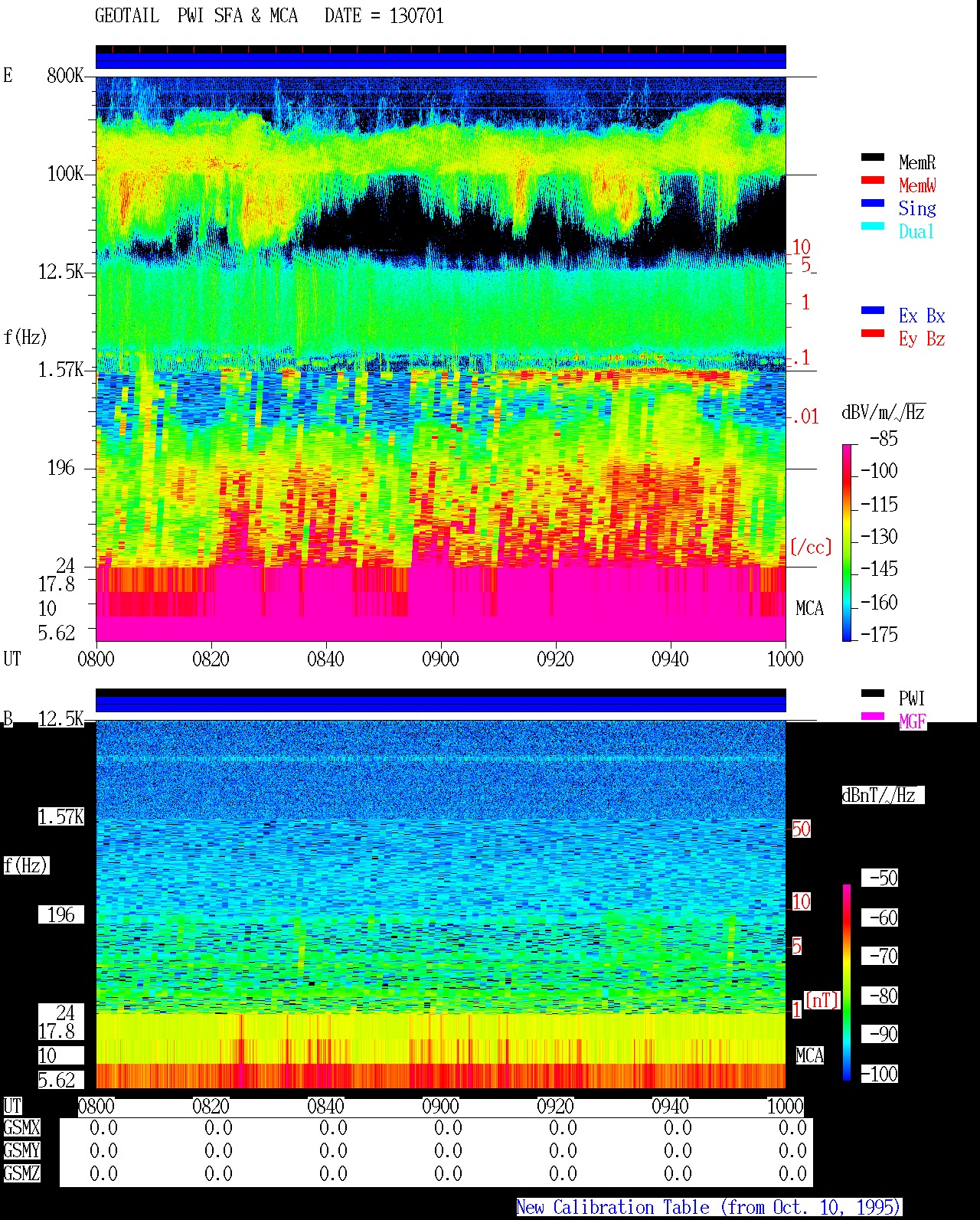Click the dBV/m electric field color scale bar

pos(846,542)
